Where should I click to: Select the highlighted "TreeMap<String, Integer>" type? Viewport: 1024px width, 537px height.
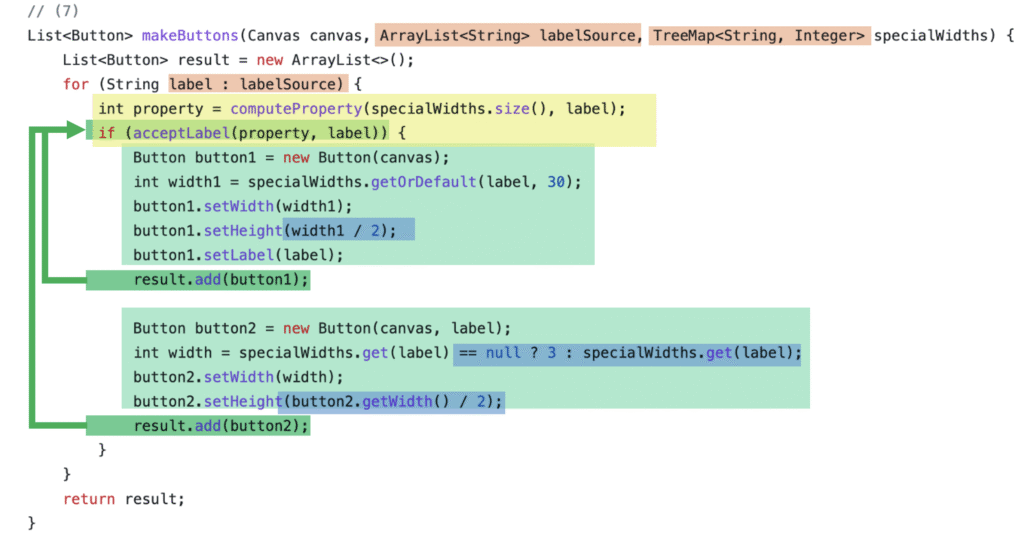tap(759, 36)
